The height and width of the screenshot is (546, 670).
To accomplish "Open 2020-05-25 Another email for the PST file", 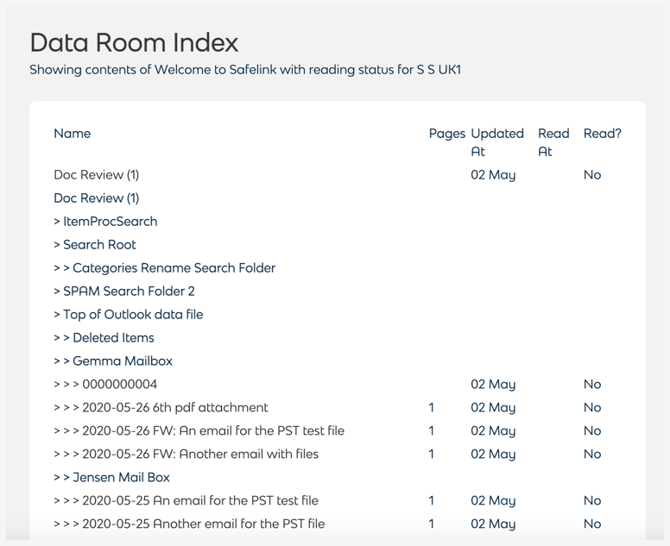I will coord(203,524).
